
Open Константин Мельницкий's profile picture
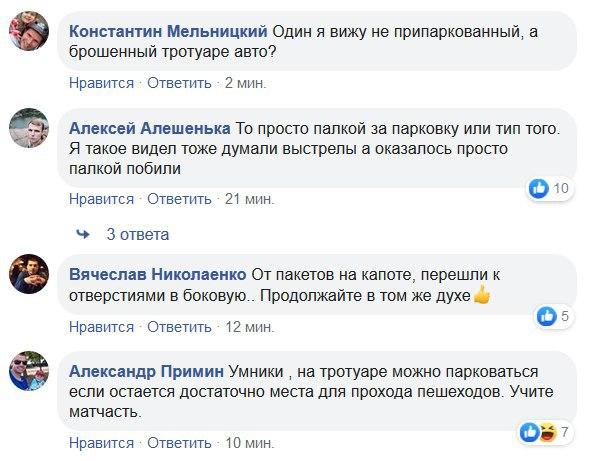pos(30,31)
